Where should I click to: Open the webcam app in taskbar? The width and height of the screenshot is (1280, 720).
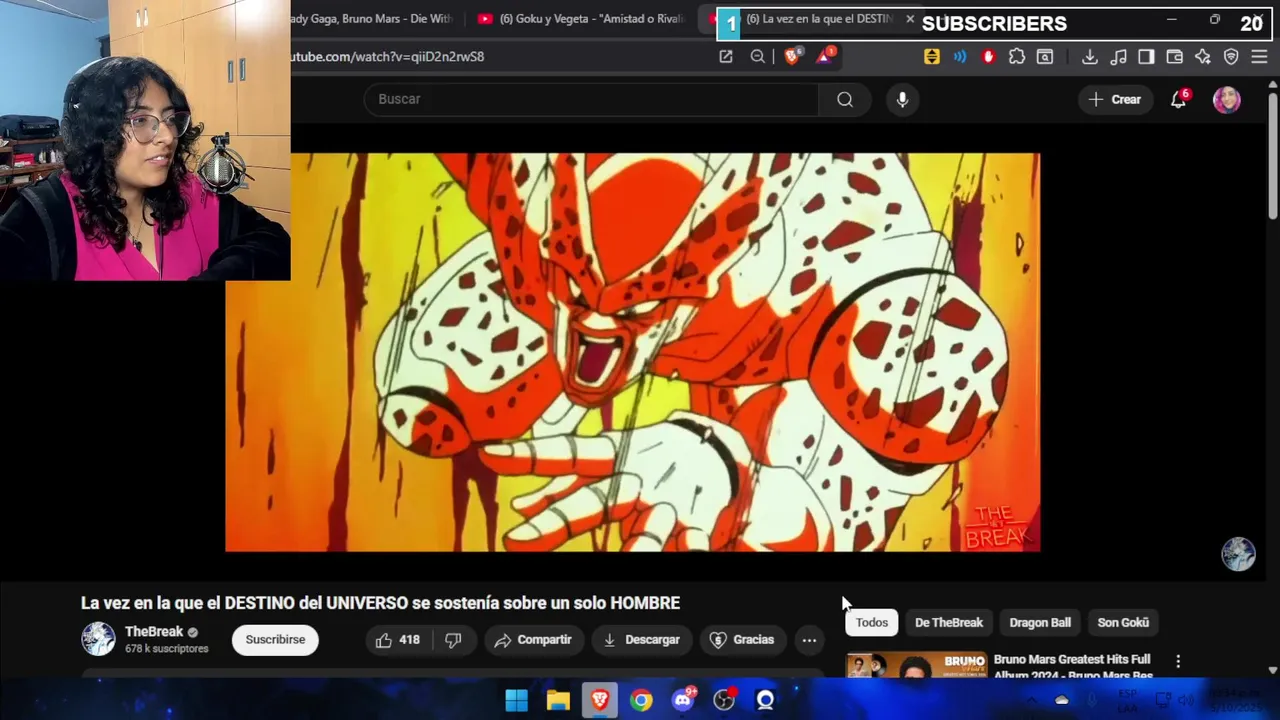click(x=765, y=700)
